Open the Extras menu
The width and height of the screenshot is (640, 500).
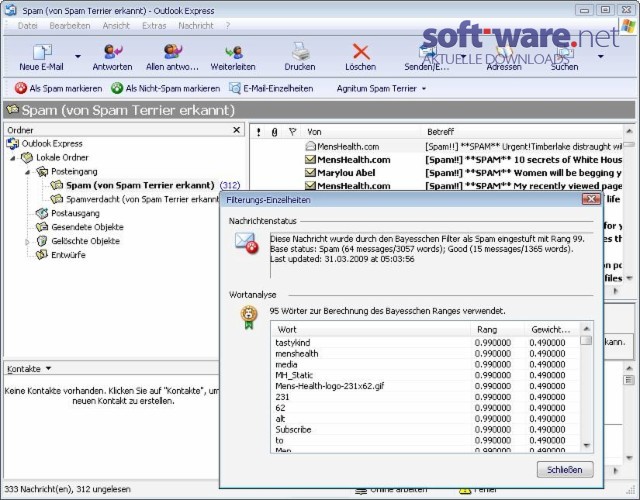154,26
